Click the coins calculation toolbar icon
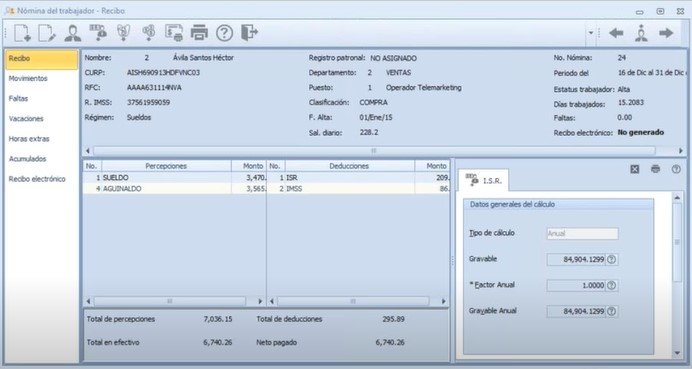Image resolution: width=692 pixels, height=369 pixels. [149, 33]
